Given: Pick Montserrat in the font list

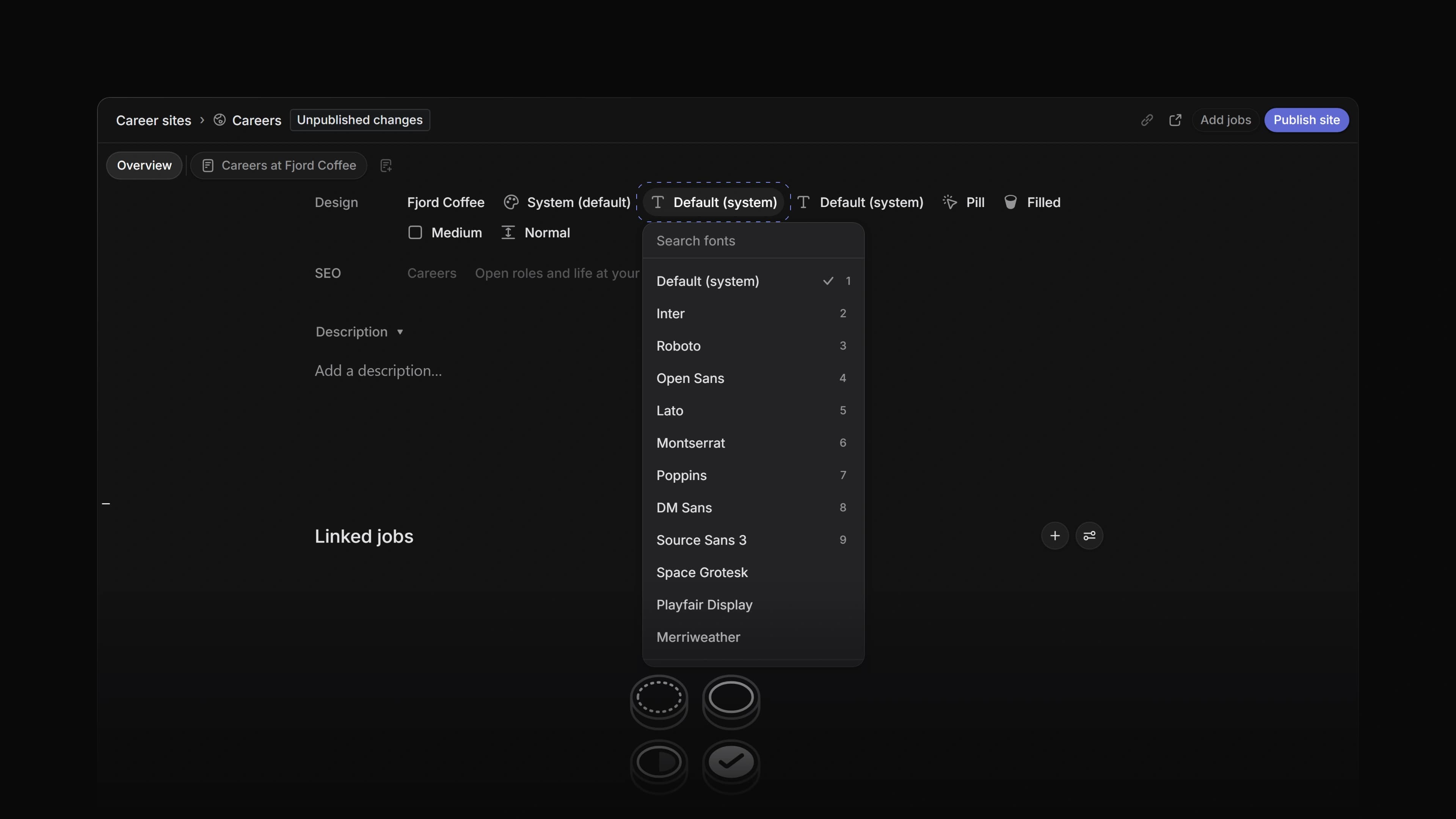Looking at the screenshot, I should pyautogui.click(x=753, y=443).
